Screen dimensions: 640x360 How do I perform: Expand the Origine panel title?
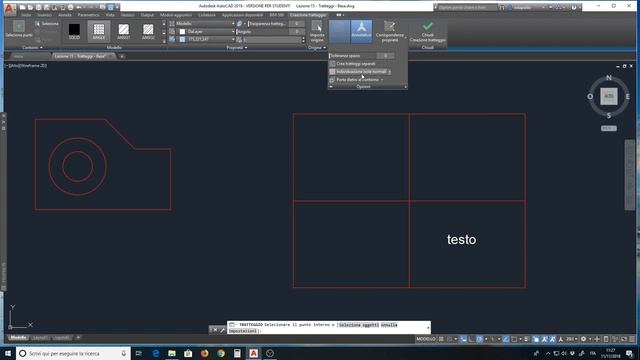(x=317, y=47)
